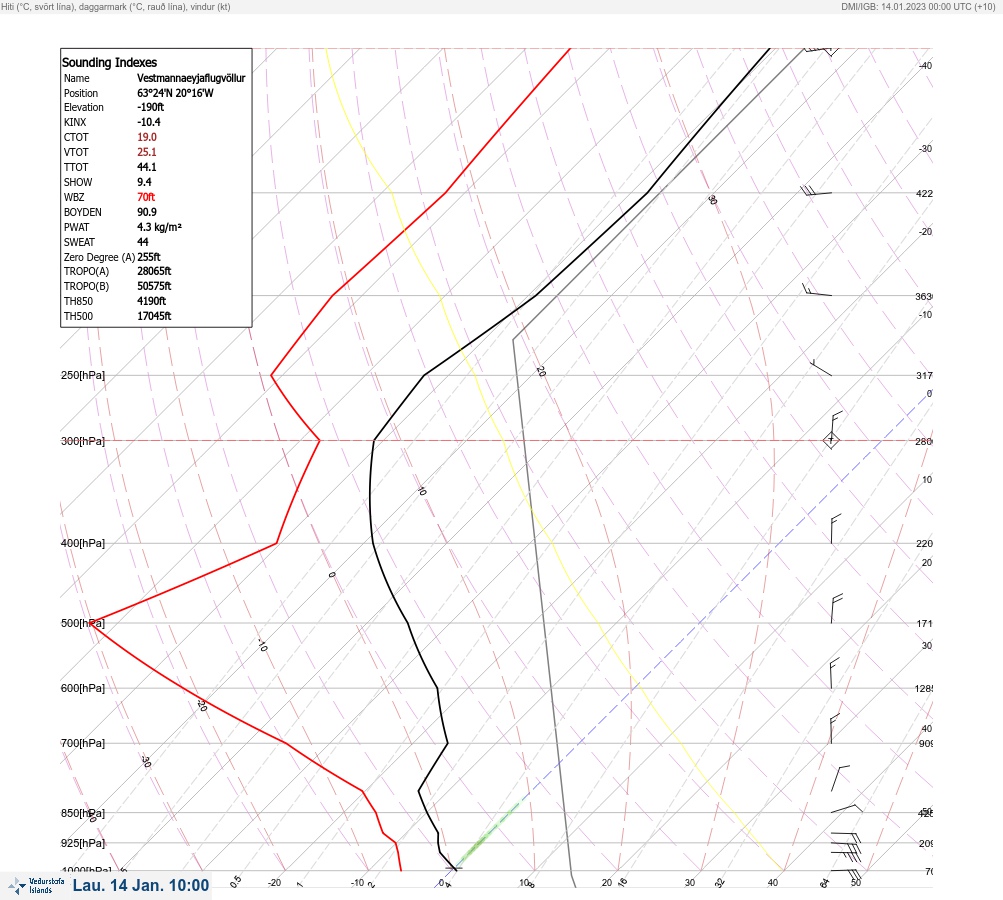Click the wind barb at the 850 hPa level

click(847, 809)
